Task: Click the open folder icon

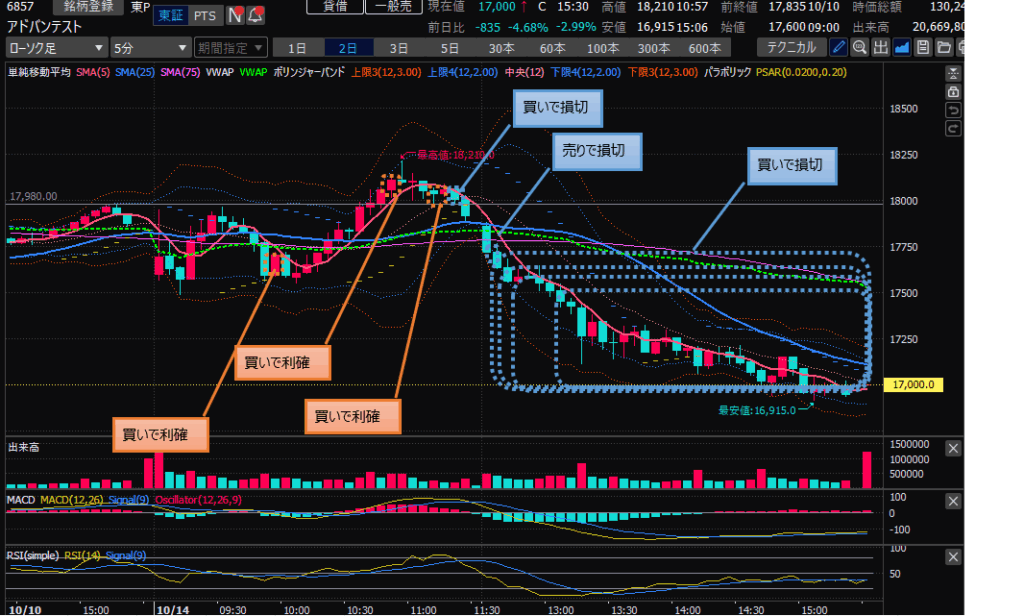Action: coord(944,47)
